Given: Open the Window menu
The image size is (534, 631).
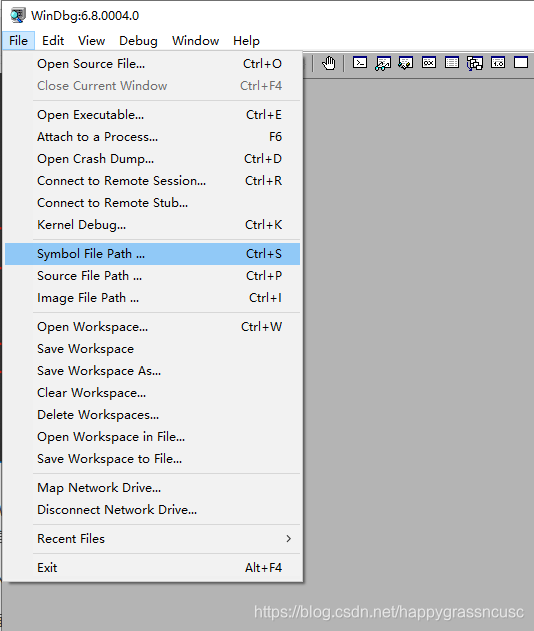Looking at the screenshot, I should [x=195, y=41].
